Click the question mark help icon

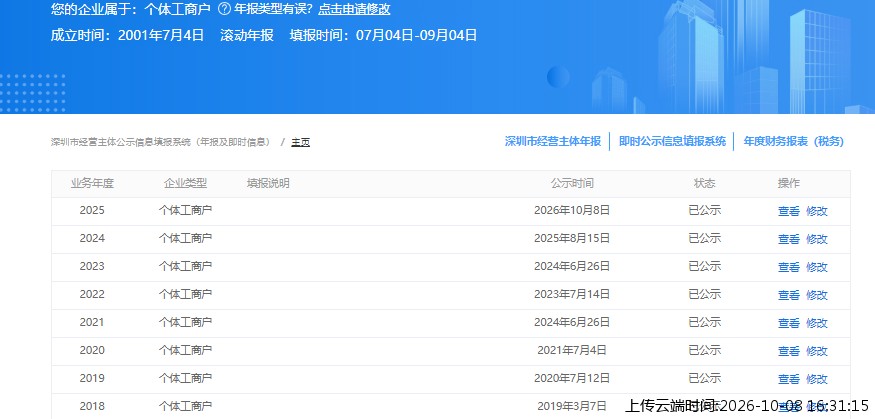[224, 9]
